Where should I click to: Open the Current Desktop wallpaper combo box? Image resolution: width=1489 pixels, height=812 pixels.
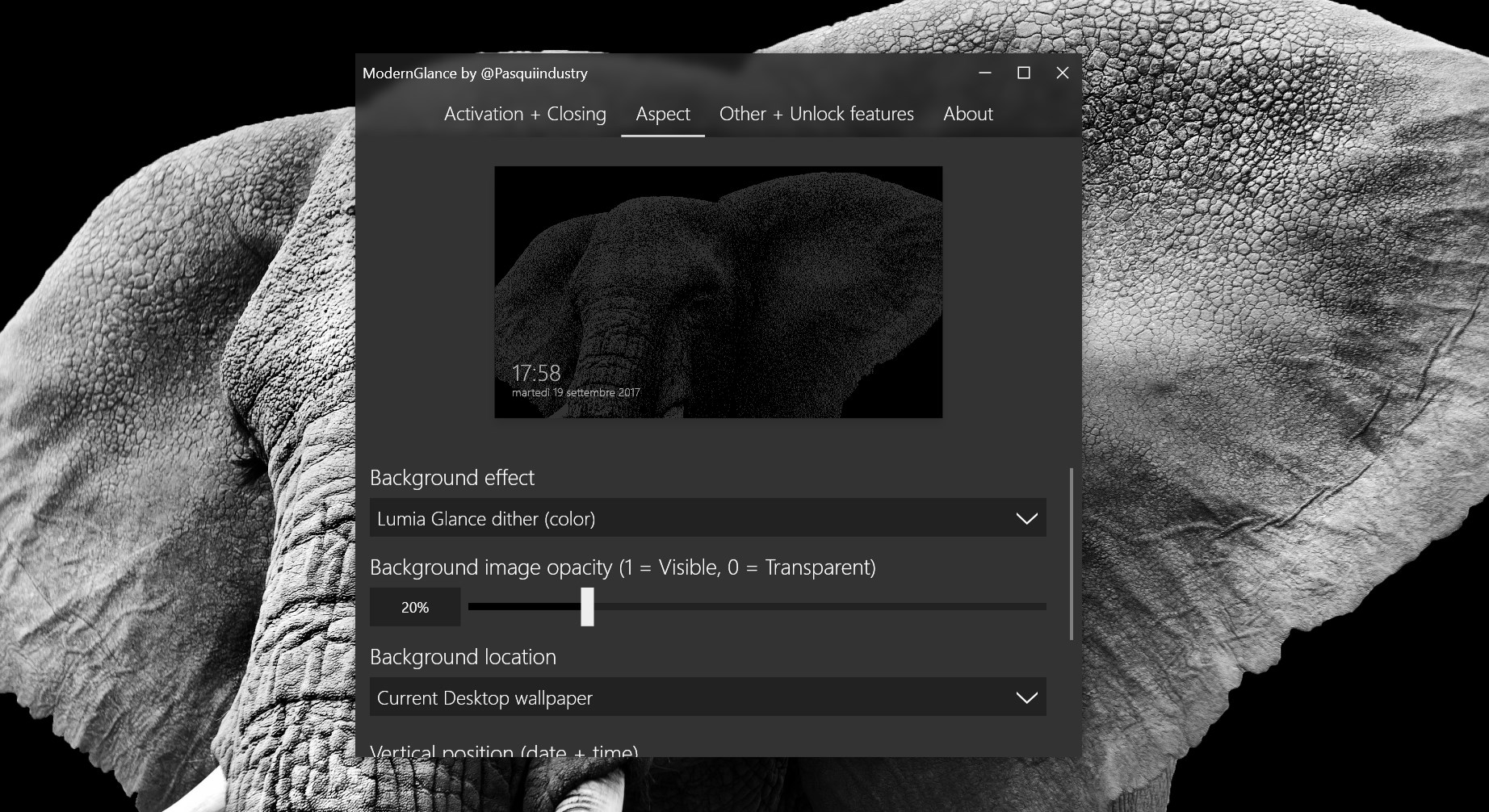click(708, 697)
